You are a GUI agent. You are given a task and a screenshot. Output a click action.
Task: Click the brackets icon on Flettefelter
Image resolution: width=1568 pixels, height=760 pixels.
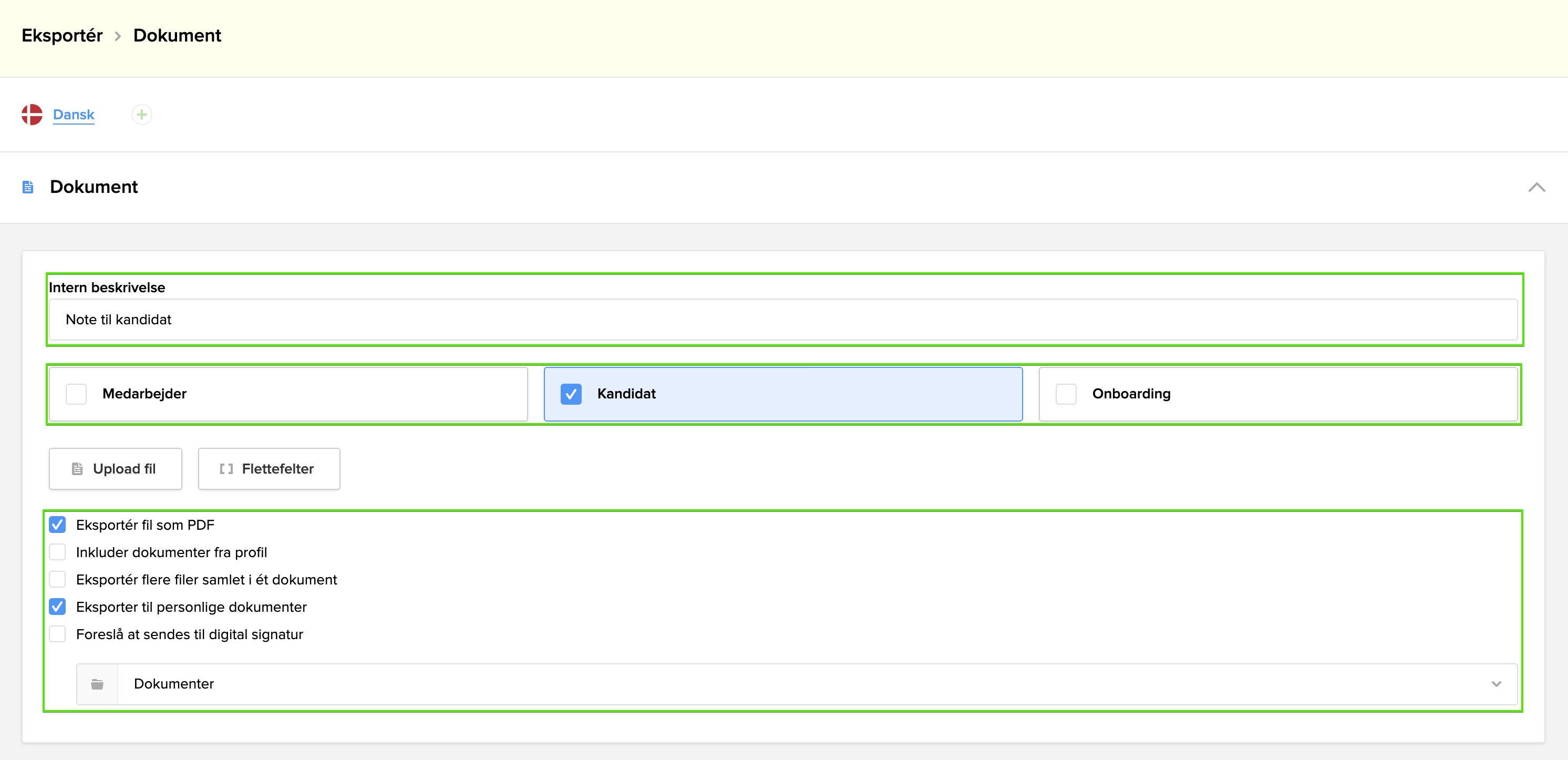click(226, 468)
